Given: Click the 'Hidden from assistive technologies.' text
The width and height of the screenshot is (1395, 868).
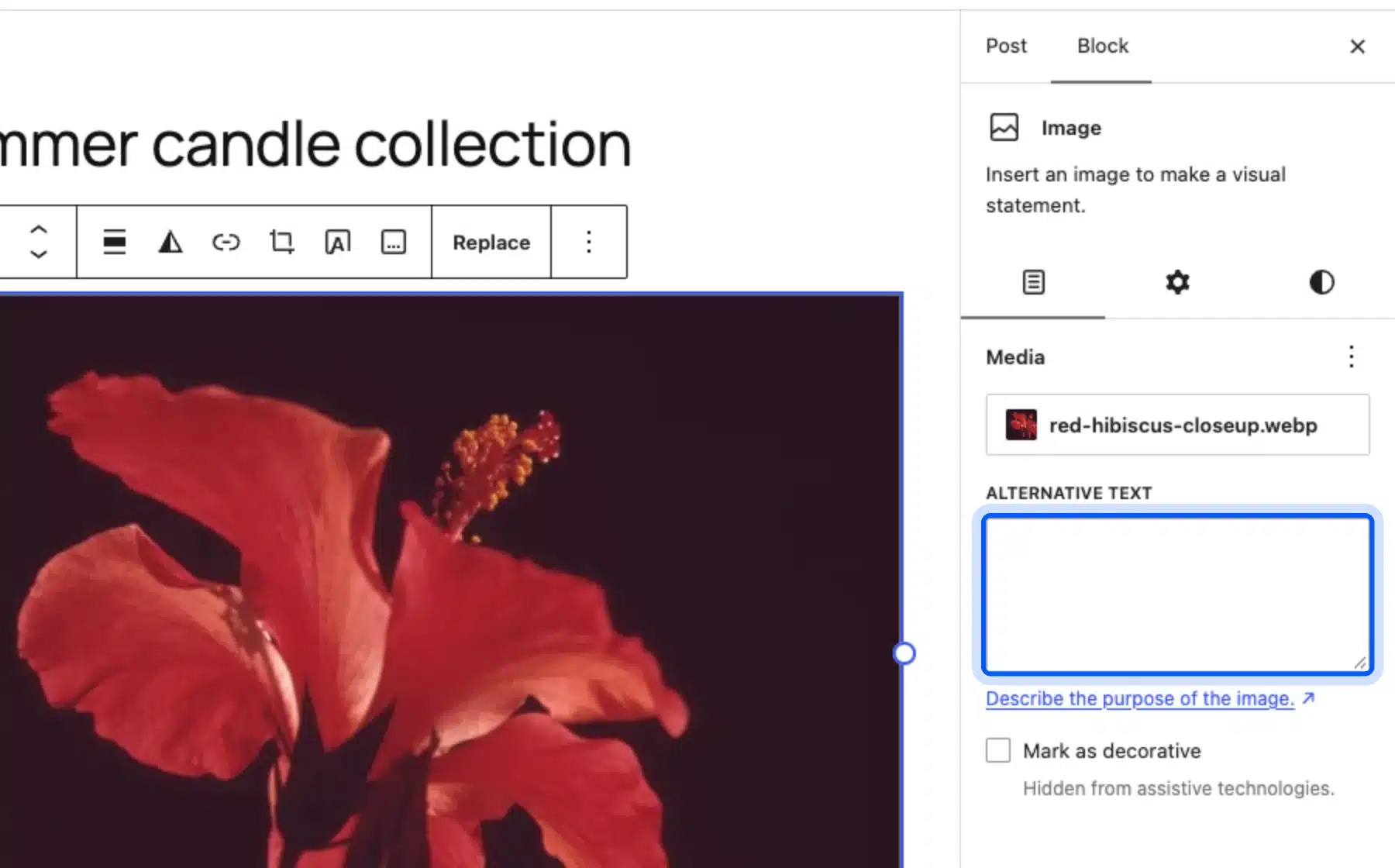Looking at the screenshot, I should (x=1178, y=788).
